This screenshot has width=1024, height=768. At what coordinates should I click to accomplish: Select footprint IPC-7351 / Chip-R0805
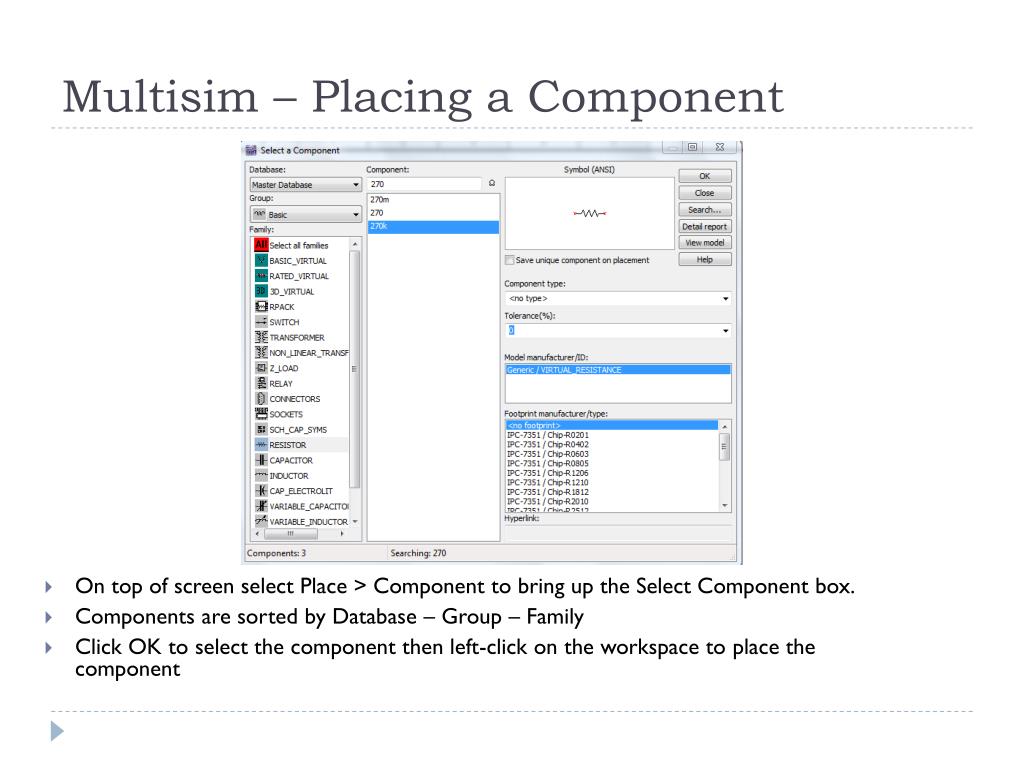coord(612,463)
